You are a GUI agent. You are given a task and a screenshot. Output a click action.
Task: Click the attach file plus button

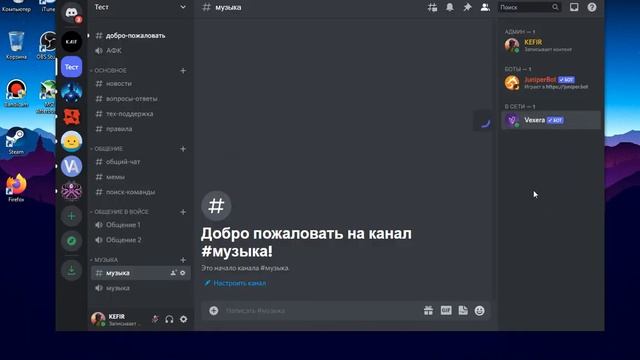click(x=213, y=311)
